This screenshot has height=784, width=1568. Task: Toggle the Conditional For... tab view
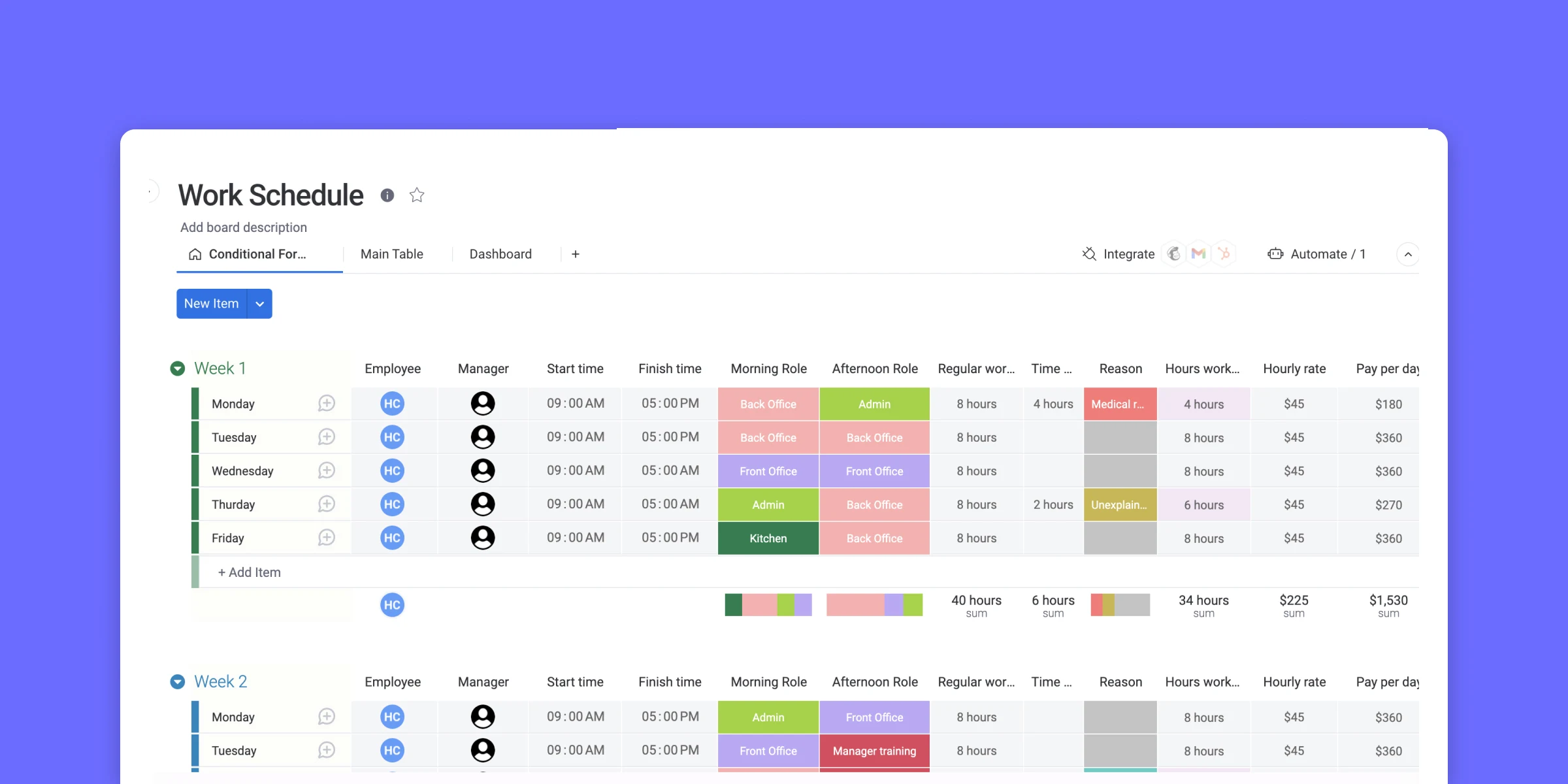(257, 254)
